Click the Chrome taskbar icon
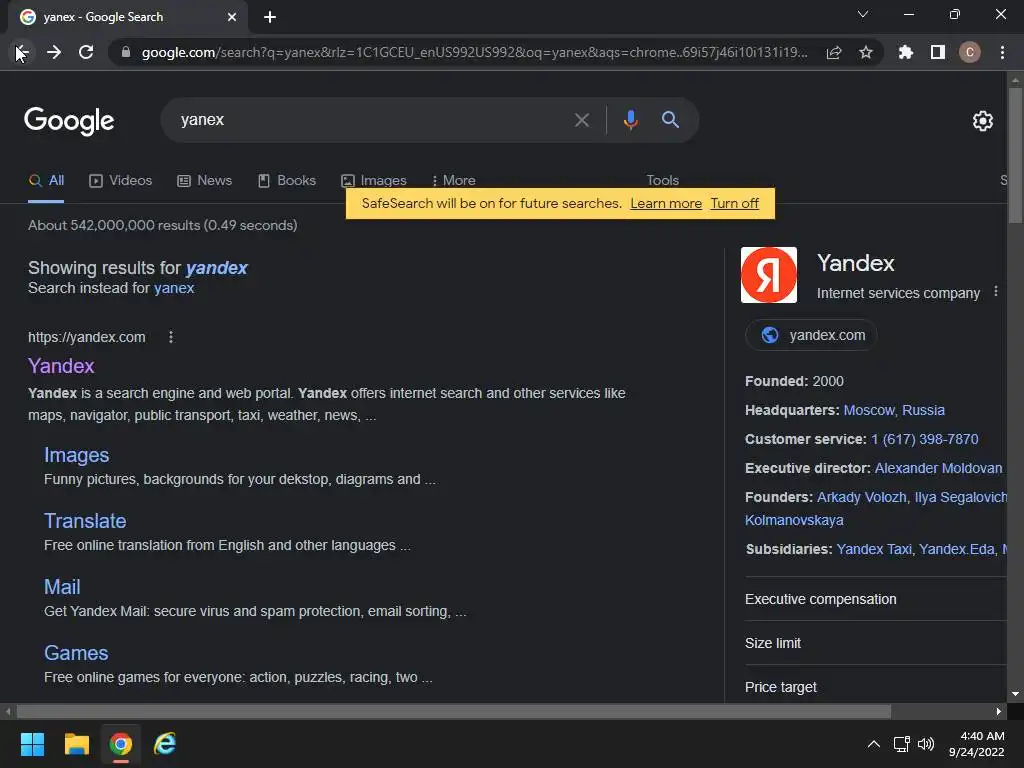The width and height of the screenshot is (1024, 768). pos(120,744)
